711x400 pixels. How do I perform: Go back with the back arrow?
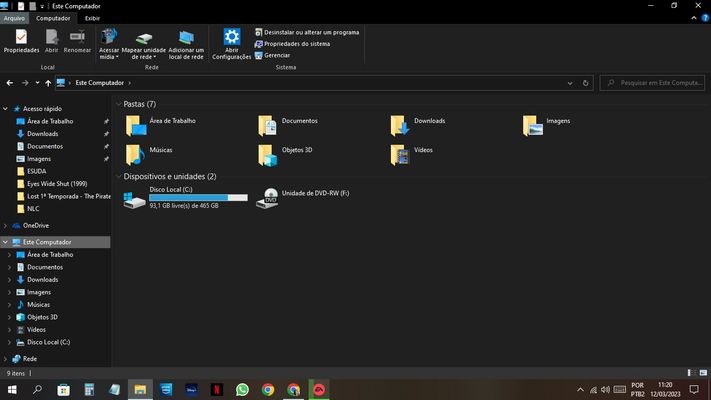click(10, 83)
